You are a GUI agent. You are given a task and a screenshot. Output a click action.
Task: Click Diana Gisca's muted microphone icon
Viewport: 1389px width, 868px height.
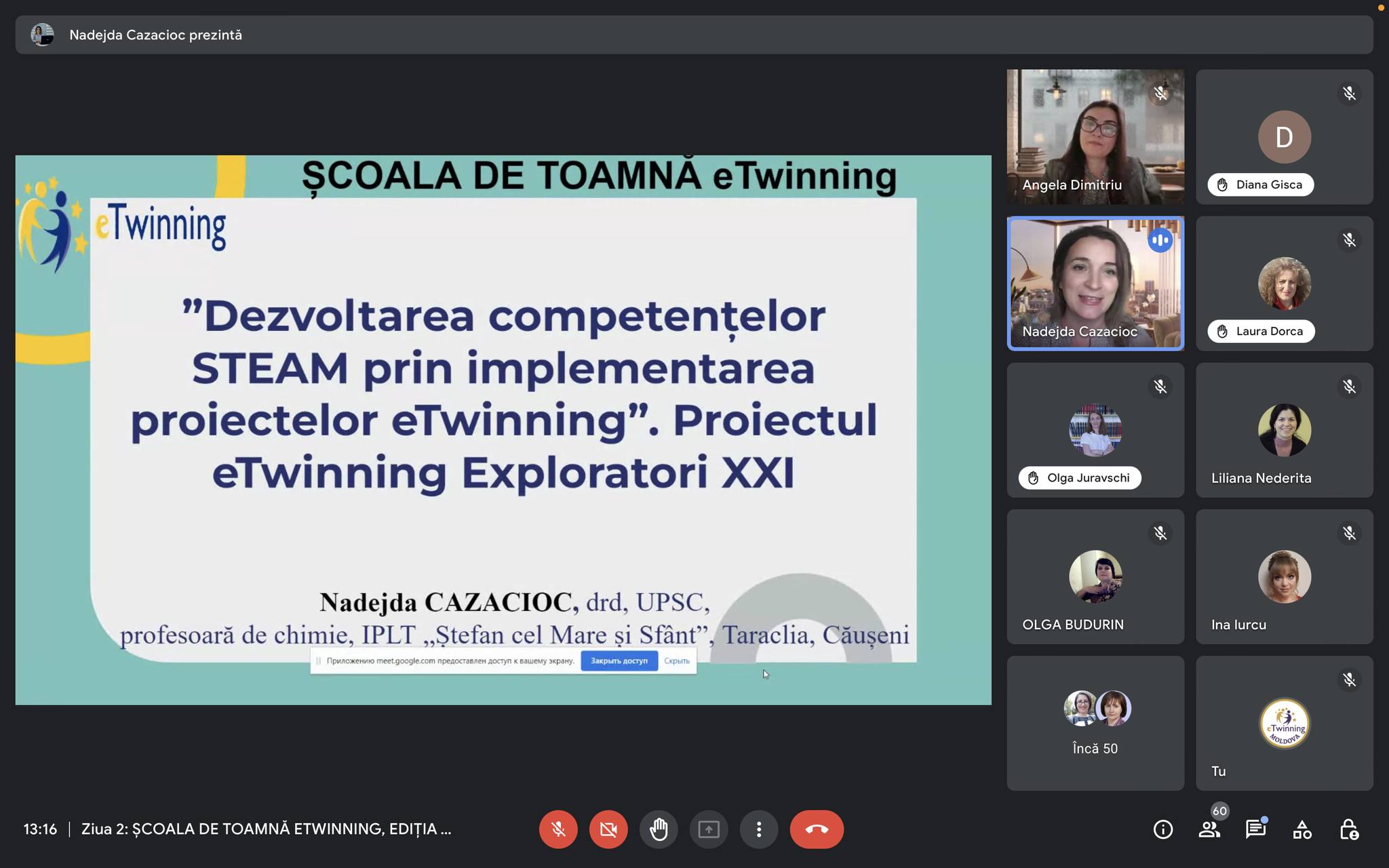point(1350,93)
